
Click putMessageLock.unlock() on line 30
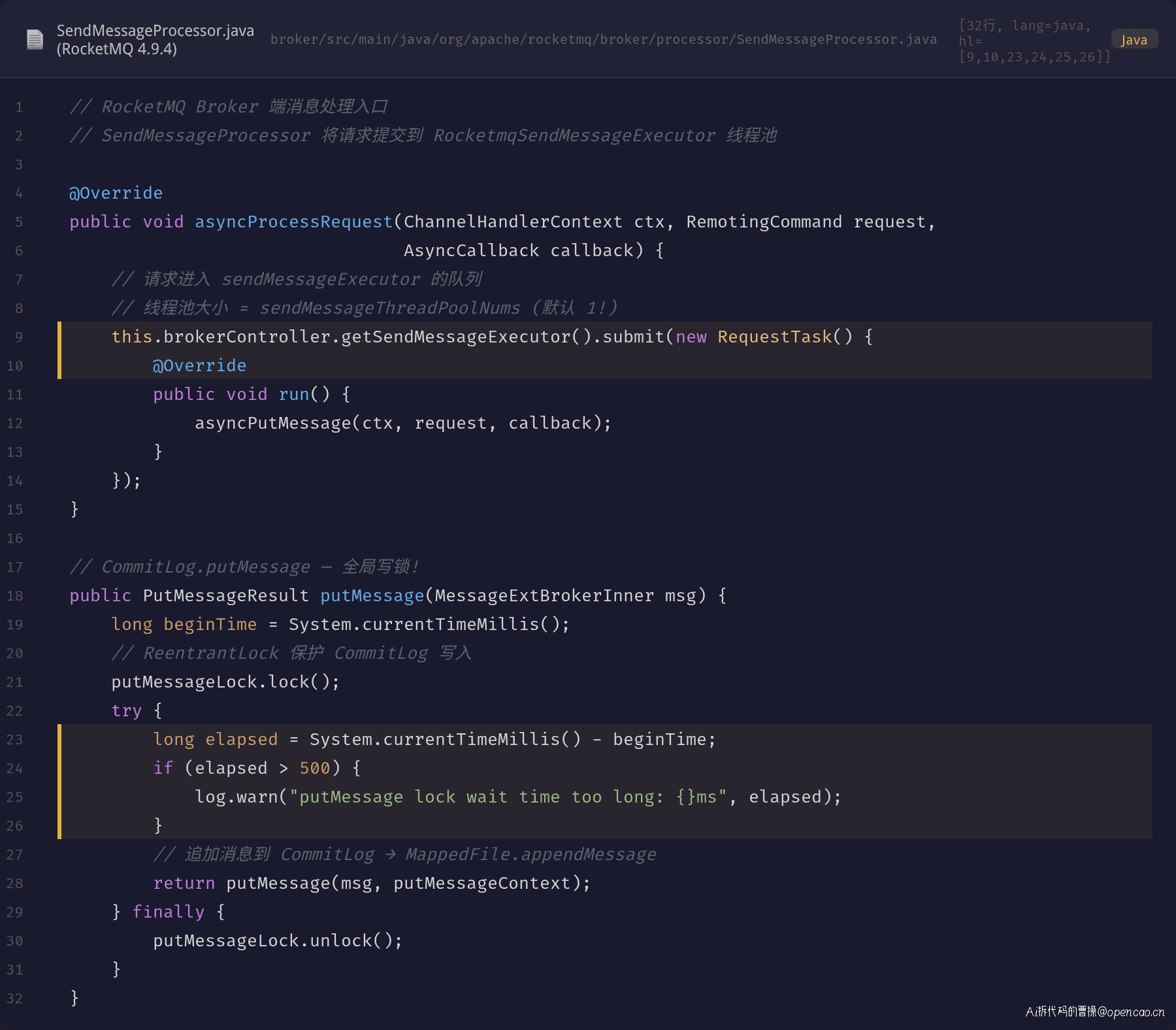[278, 940]
